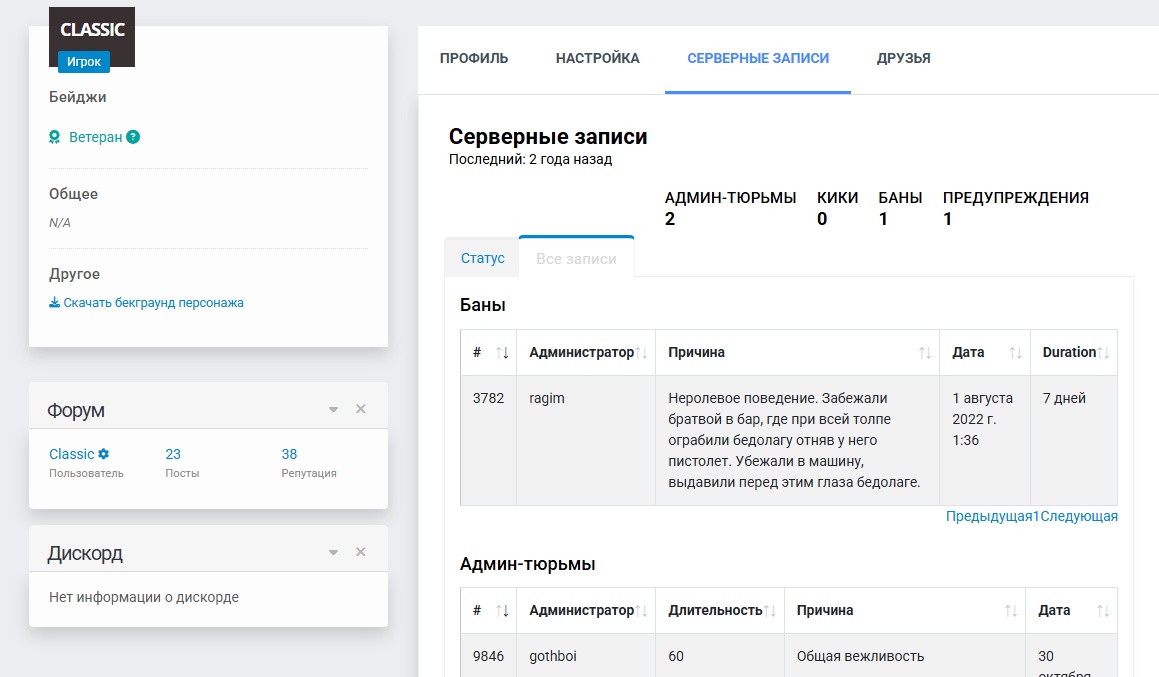Click the Veteran badge ribbon icon
Image resolution: width=1159 pixels, height=677 pixels.
pyautogui.click(x=55, y=137)
